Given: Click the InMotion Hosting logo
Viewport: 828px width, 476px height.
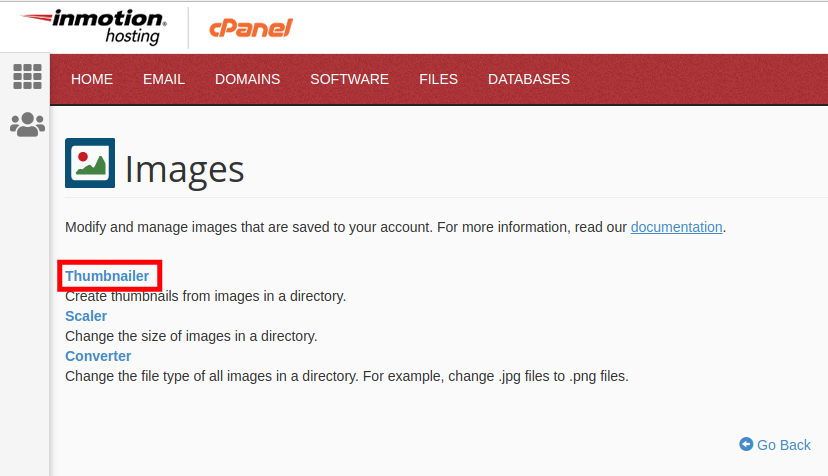Looking at the screenshot, I should tap(95, 26).
